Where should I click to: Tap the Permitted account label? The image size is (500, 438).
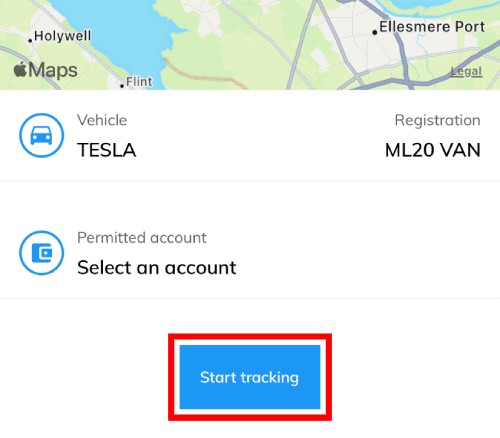tap(142, 238)
